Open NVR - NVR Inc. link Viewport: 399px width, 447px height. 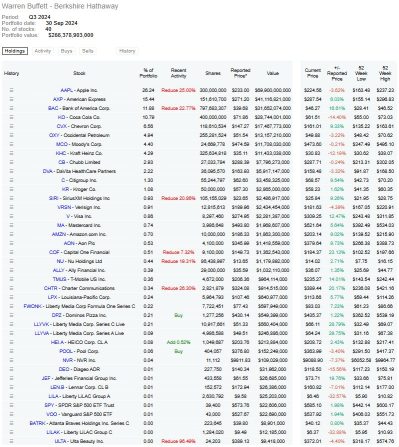(x=79, y=360)
